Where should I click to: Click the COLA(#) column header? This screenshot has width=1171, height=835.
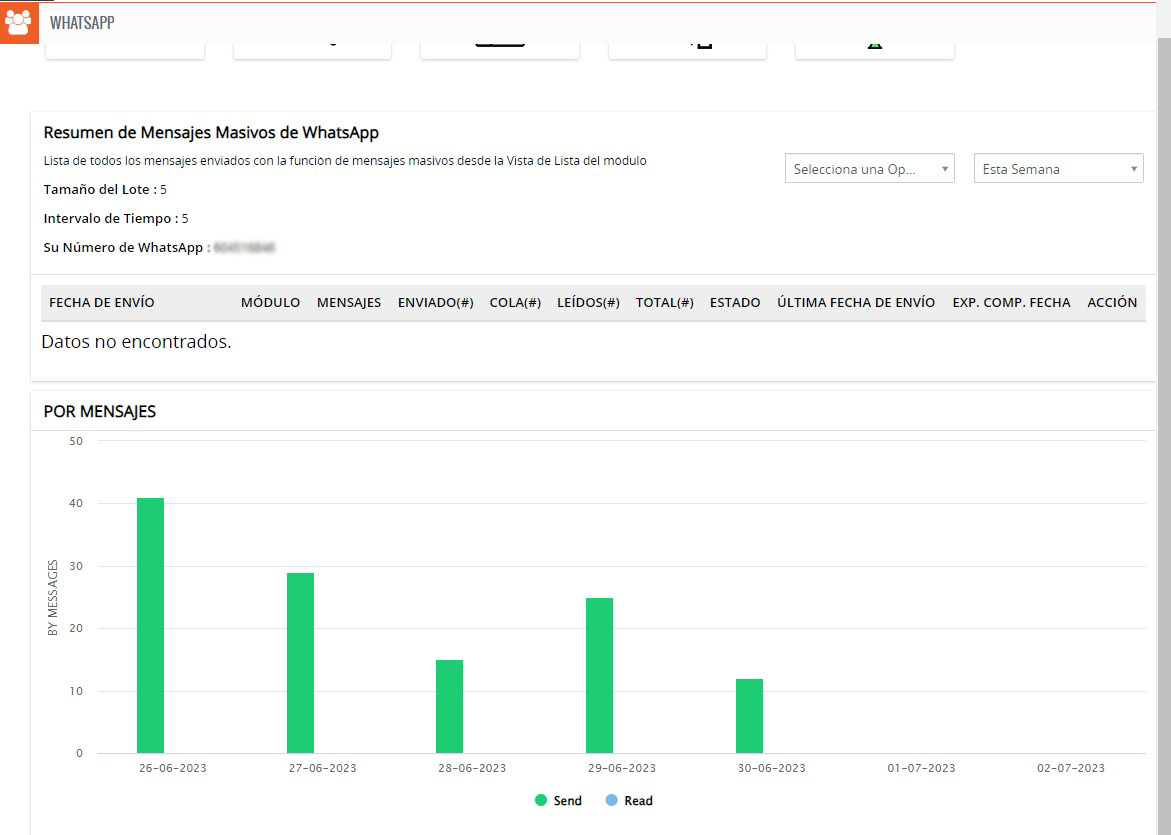click(x=515, y=302)
